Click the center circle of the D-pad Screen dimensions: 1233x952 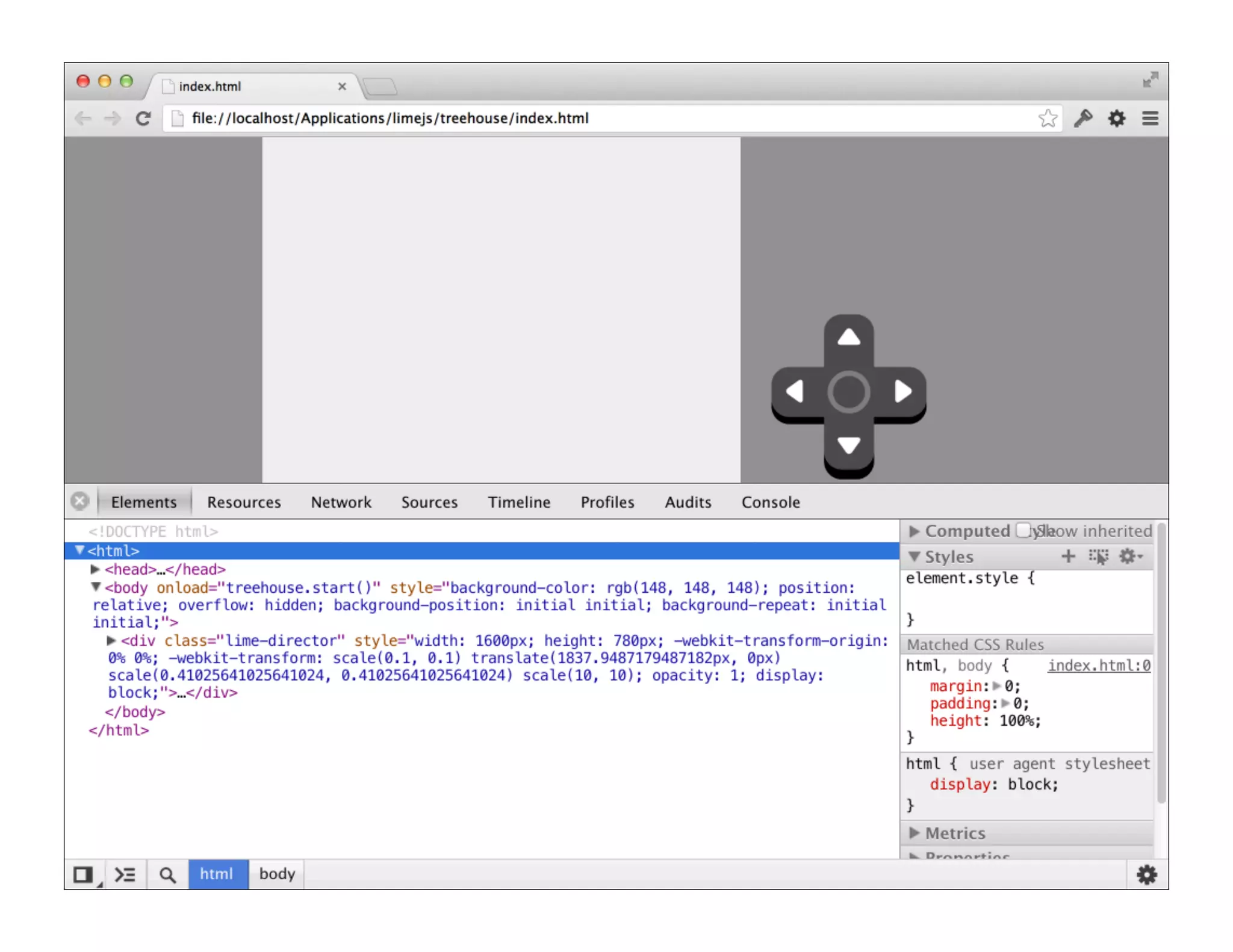848,392
